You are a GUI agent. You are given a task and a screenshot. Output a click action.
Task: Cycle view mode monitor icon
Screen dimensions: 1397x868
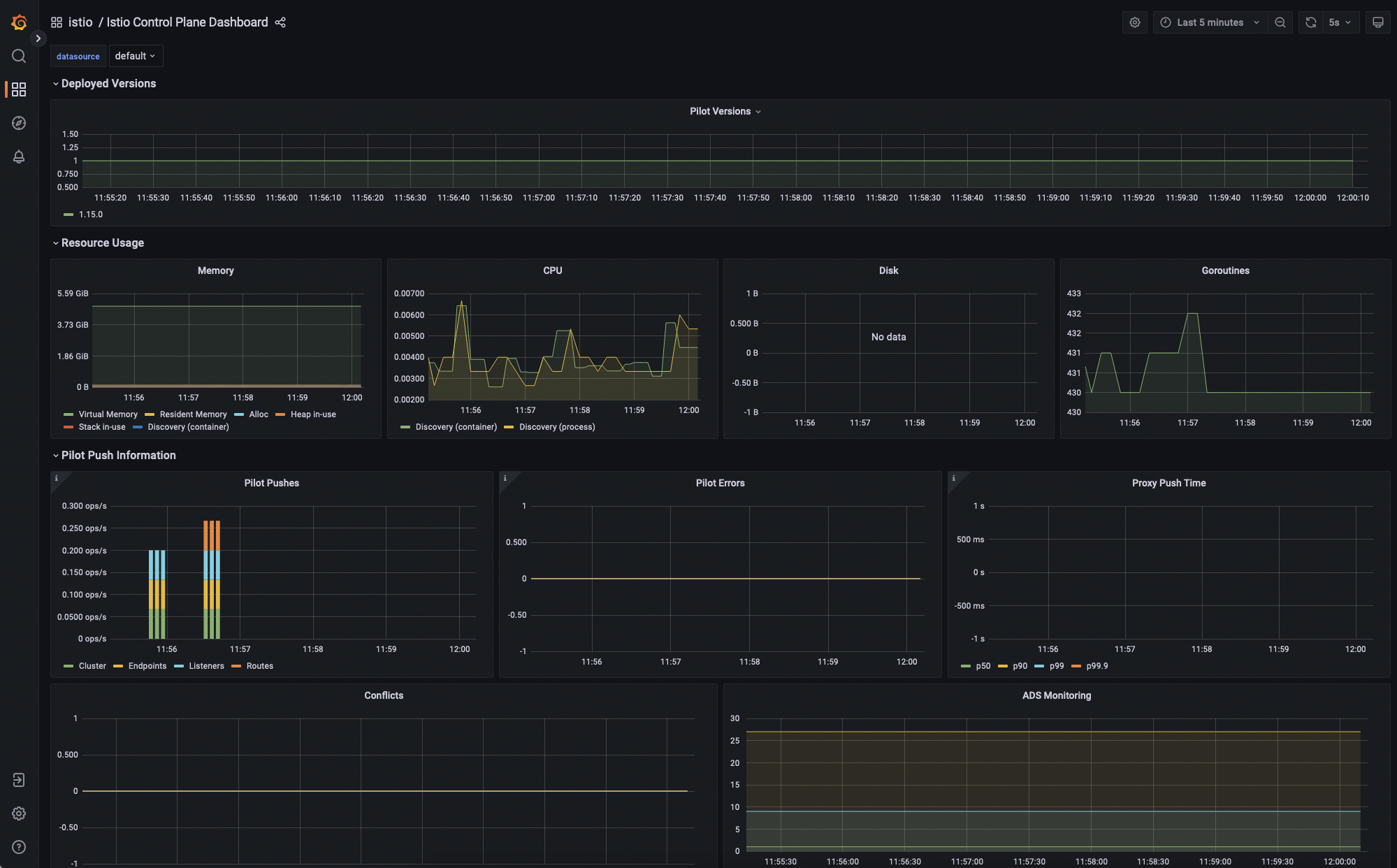pos(1378,22)
